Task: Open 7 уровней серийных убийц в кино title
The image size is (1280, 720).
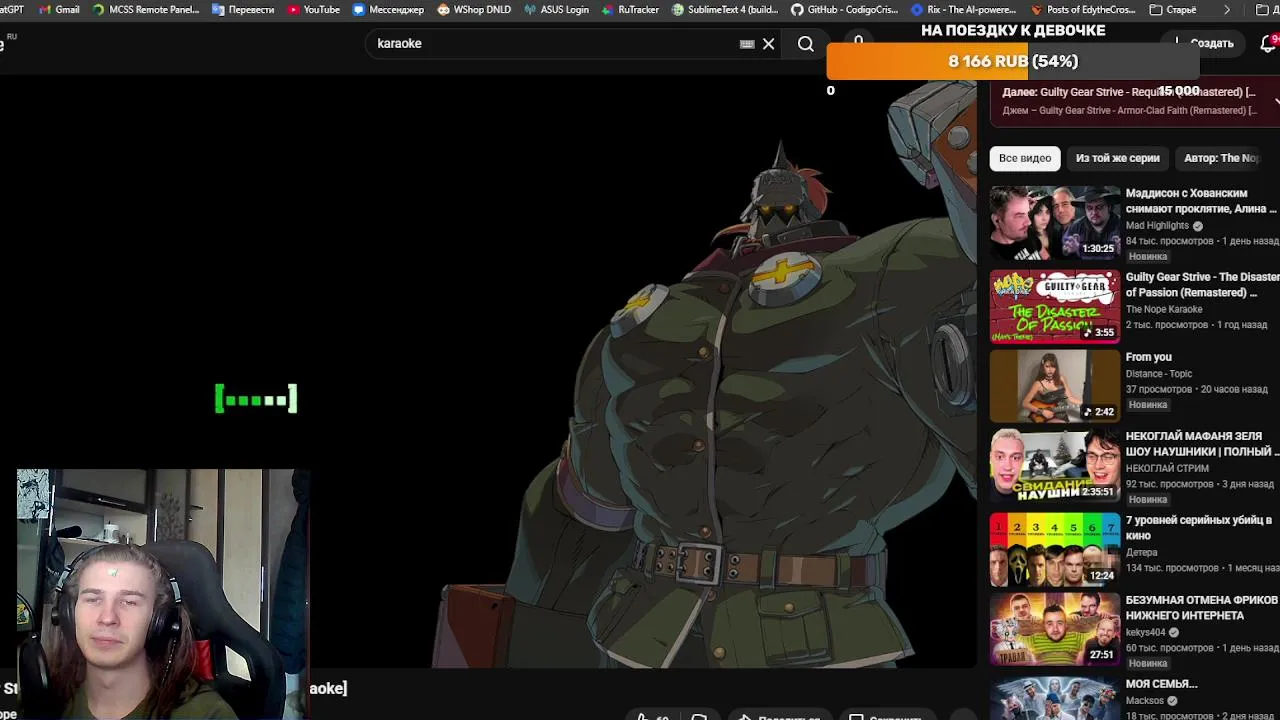Action: point(1199,529)
